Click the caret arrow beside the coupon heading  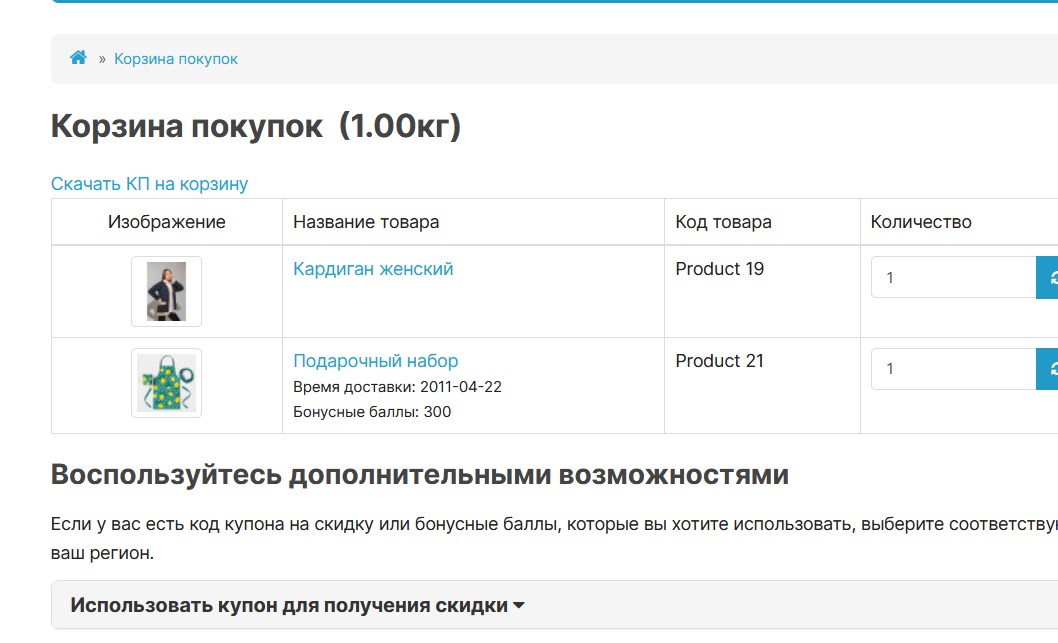[x=518, y=605]
